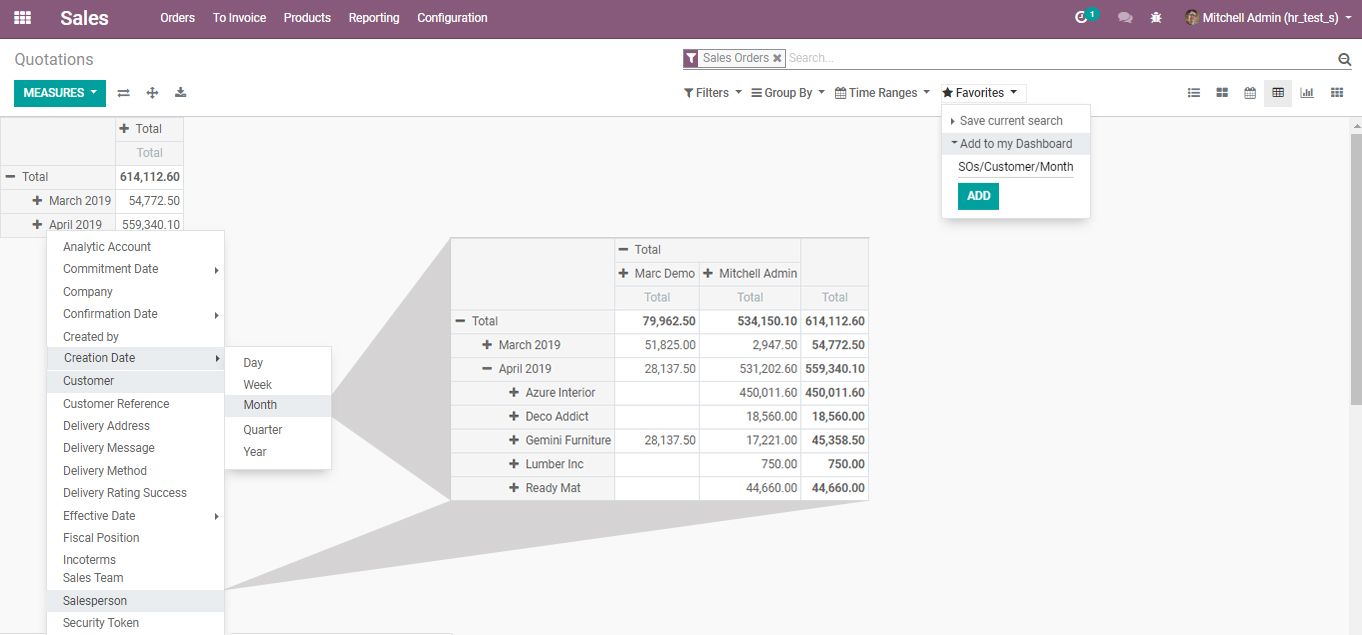Switch to list view icon
Image resolution: width=1362 pixels, height=635 pixels.
pos(1193,93)
